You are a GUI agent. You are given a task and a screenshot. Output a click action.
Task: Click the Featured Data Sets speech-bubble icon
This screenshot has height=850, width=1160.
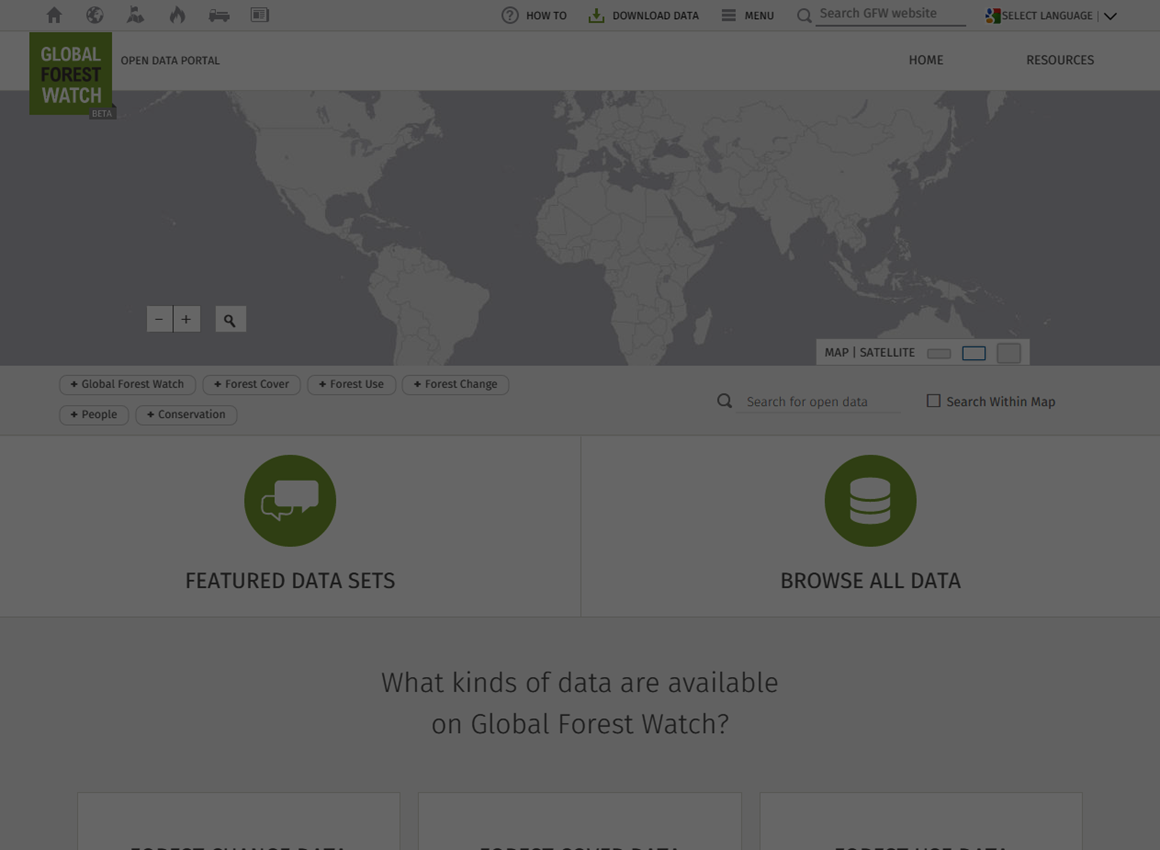tap(290, 501)
